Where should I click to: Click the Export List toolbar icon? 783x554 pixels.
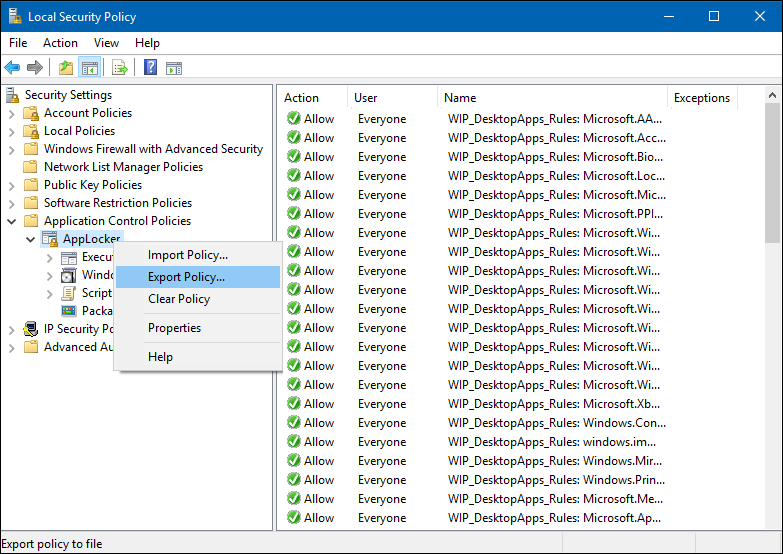point(120,68)
